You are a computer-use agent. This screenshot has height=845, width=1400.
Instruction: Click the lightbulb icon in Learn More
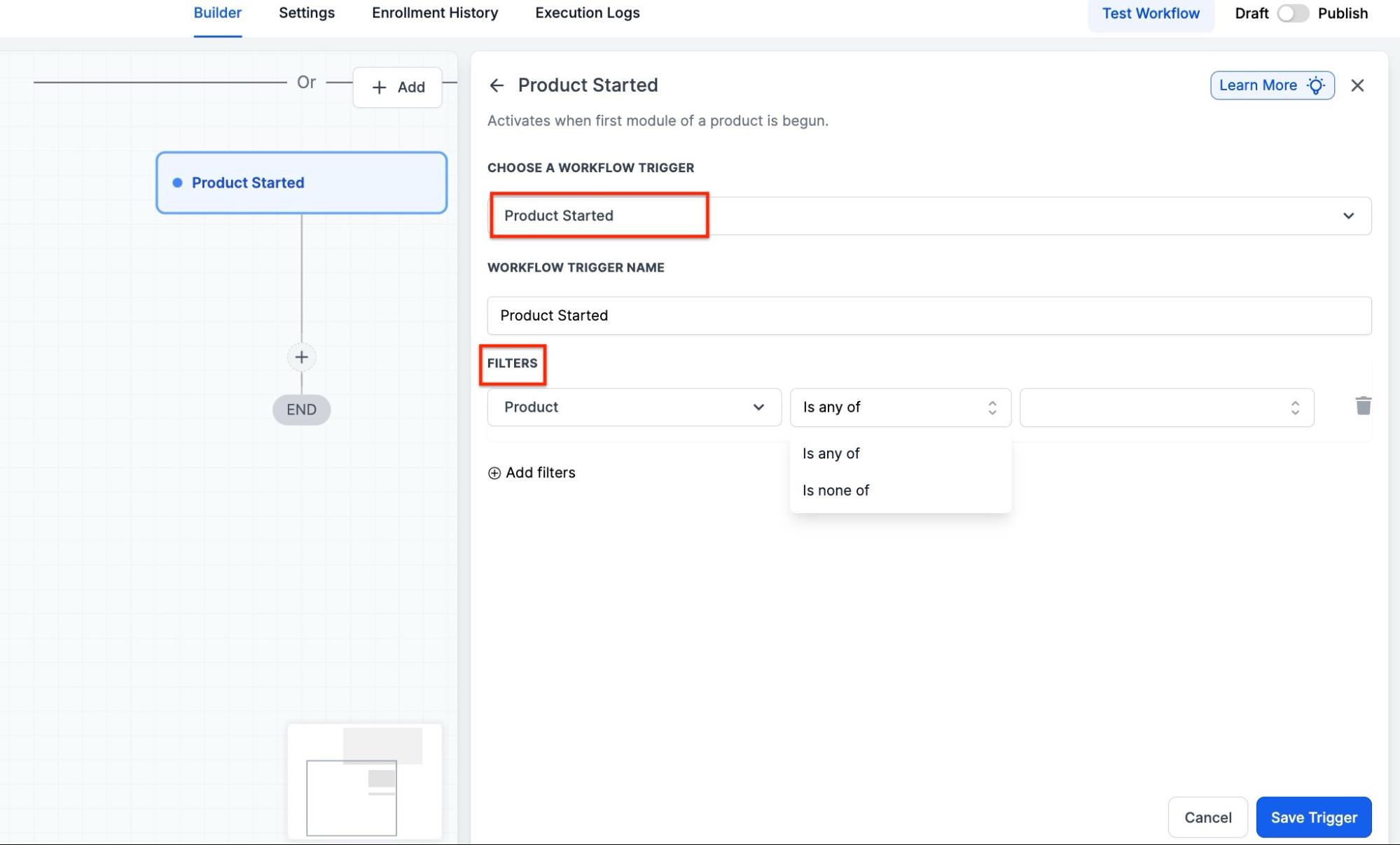[1316, 85]
